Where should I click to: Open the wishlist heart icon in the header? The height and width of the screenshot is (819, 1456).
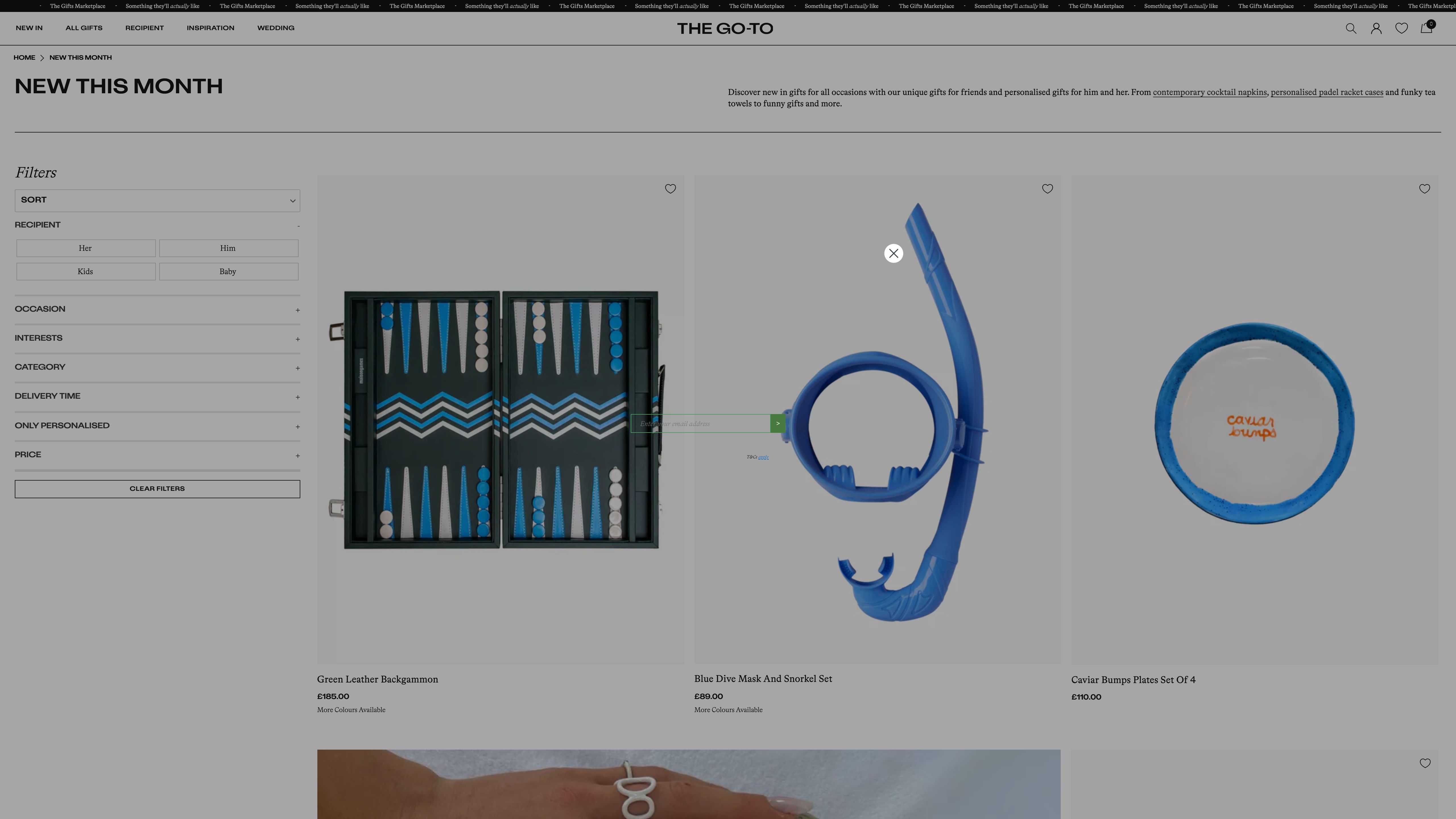[1402, 28]
